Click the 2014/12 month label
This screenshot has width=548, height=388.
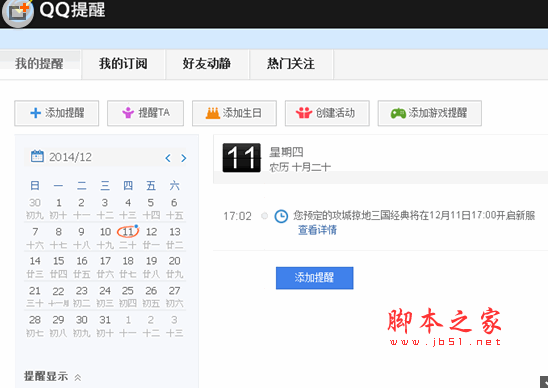(70, 157)
